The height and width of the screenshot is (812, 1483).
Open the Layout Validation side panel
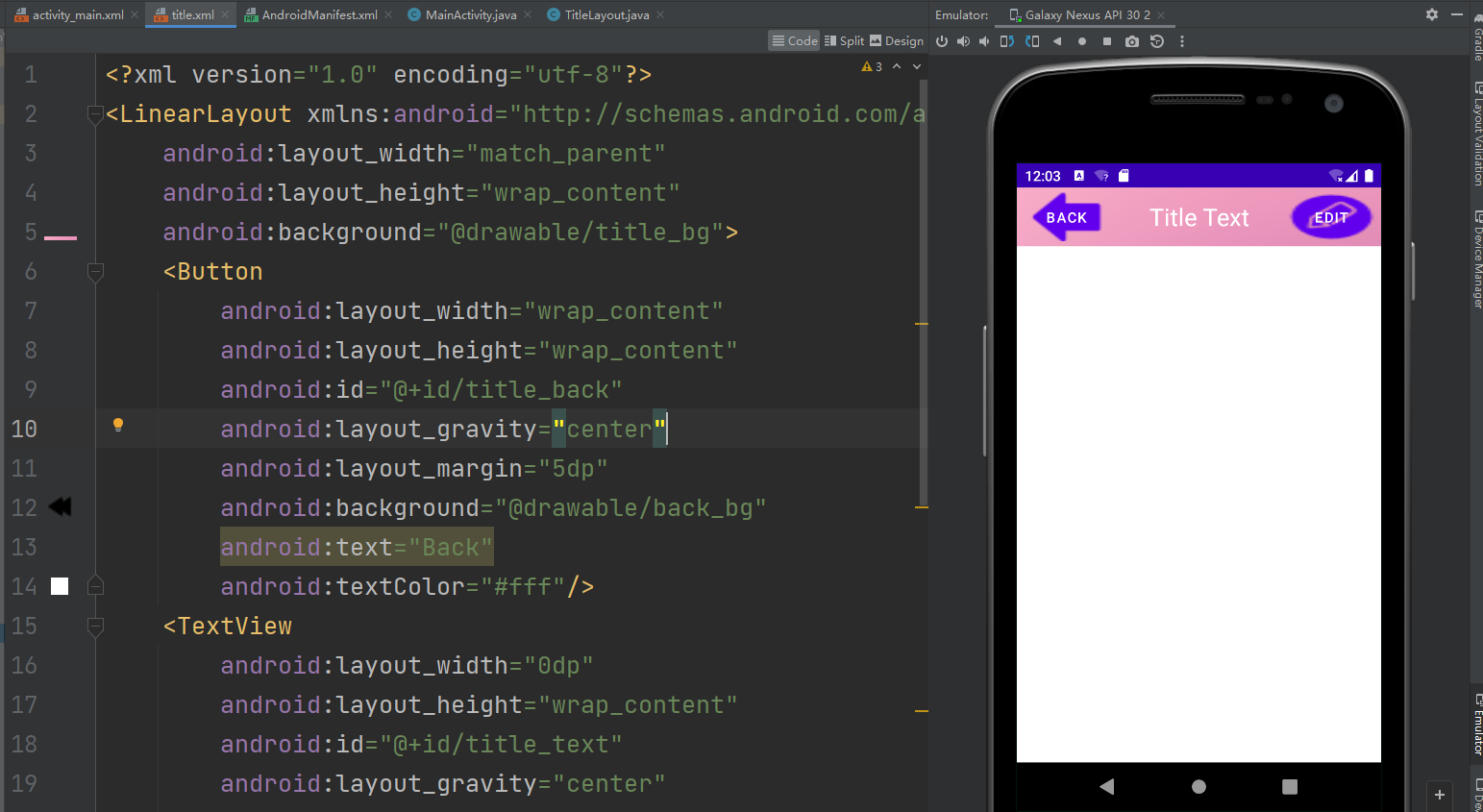click(x=1477, y=134)
